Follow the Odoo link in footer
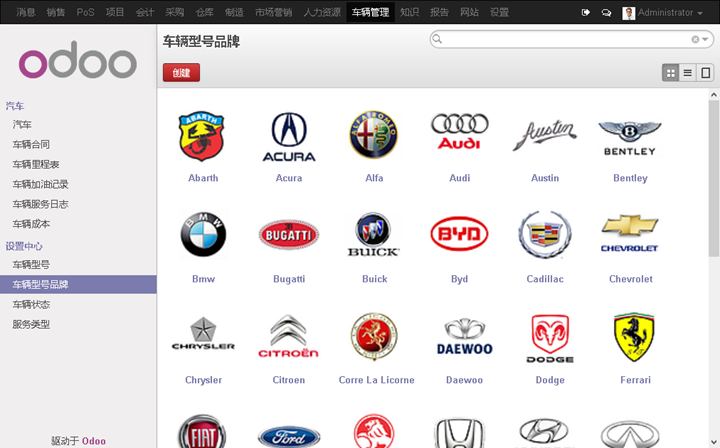 [94, 441]
